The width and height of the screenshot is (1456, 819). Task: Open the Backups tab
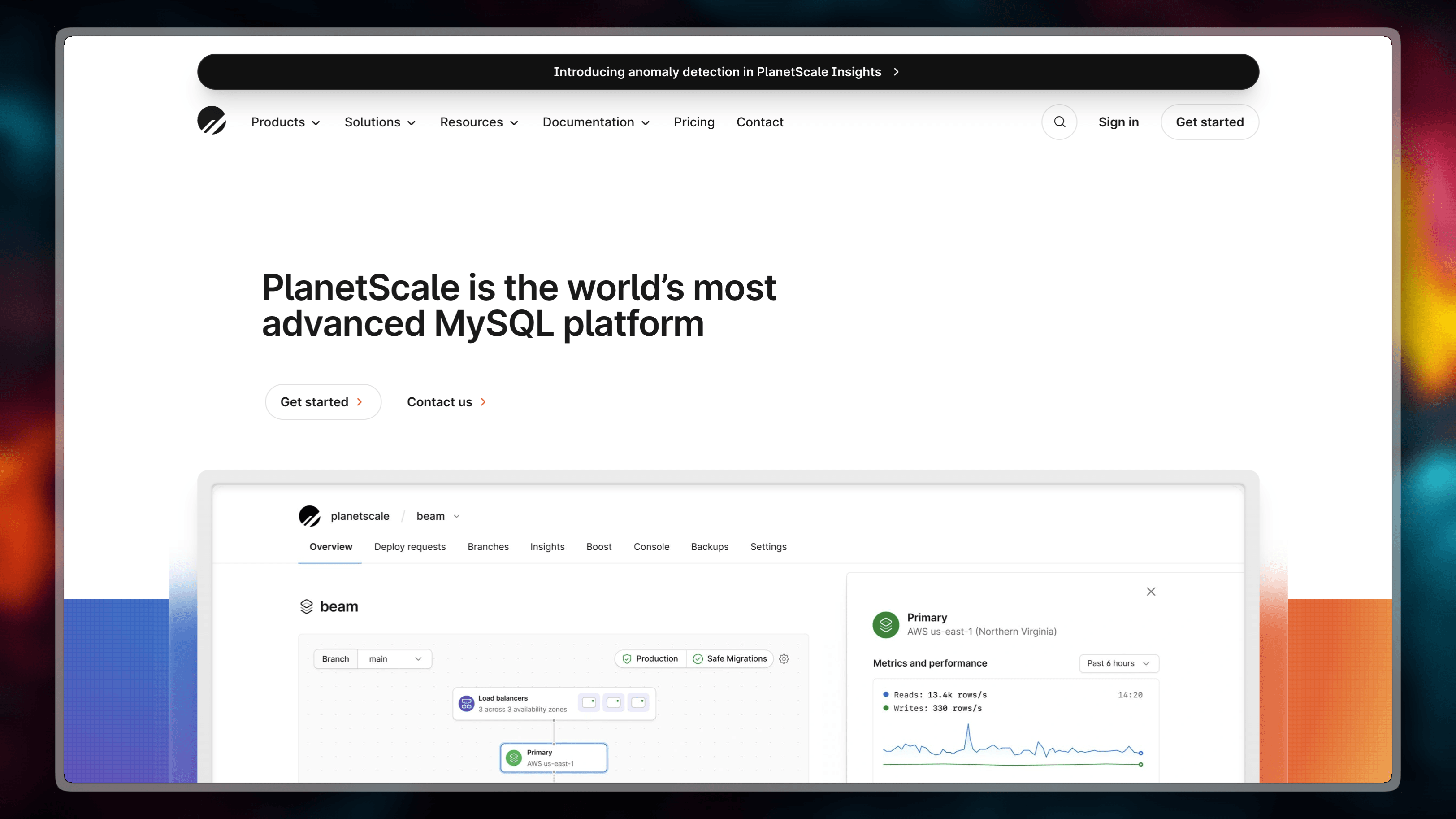709,546
